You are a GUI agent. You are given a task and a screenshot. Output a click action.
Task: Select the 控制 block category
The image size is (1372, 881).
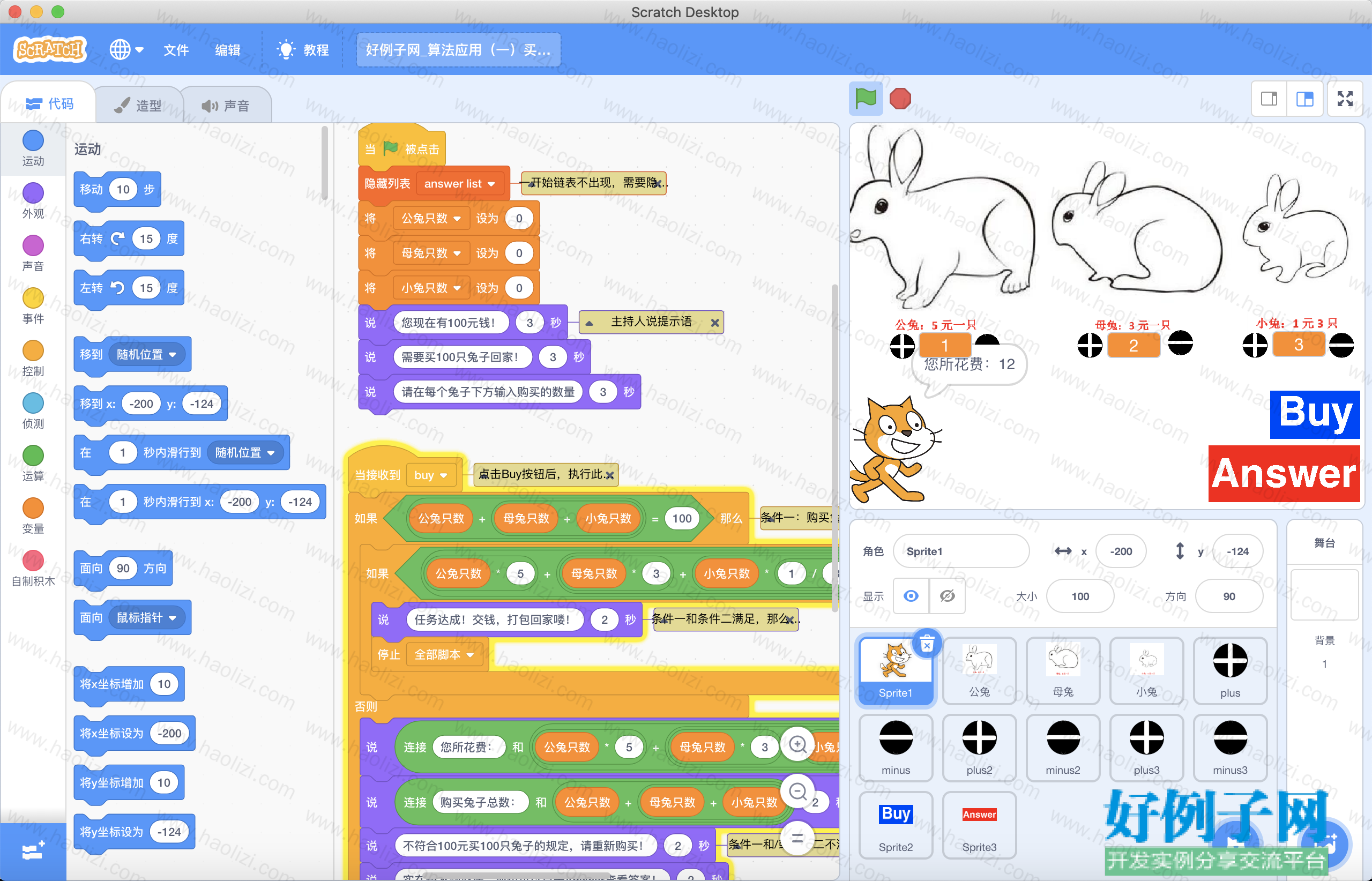coord(33,359)
